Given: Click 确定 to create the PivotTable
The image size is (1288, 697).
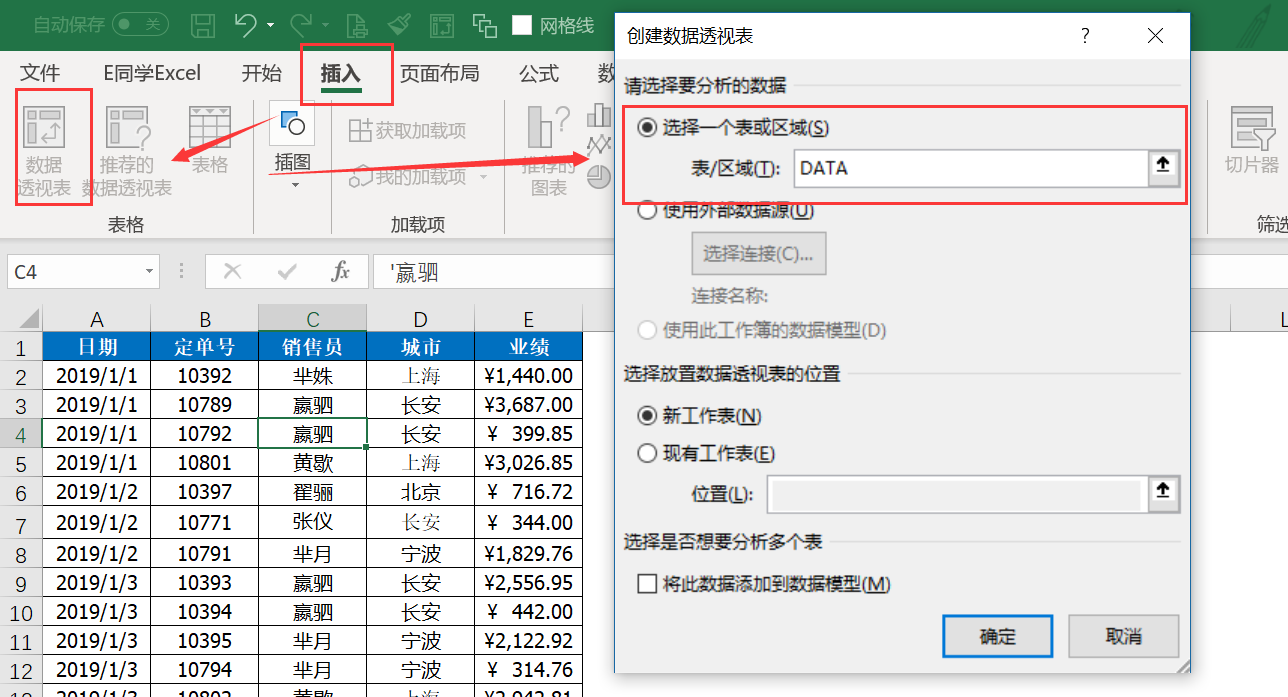Looking at the screenshot, I should pos(997,636).
